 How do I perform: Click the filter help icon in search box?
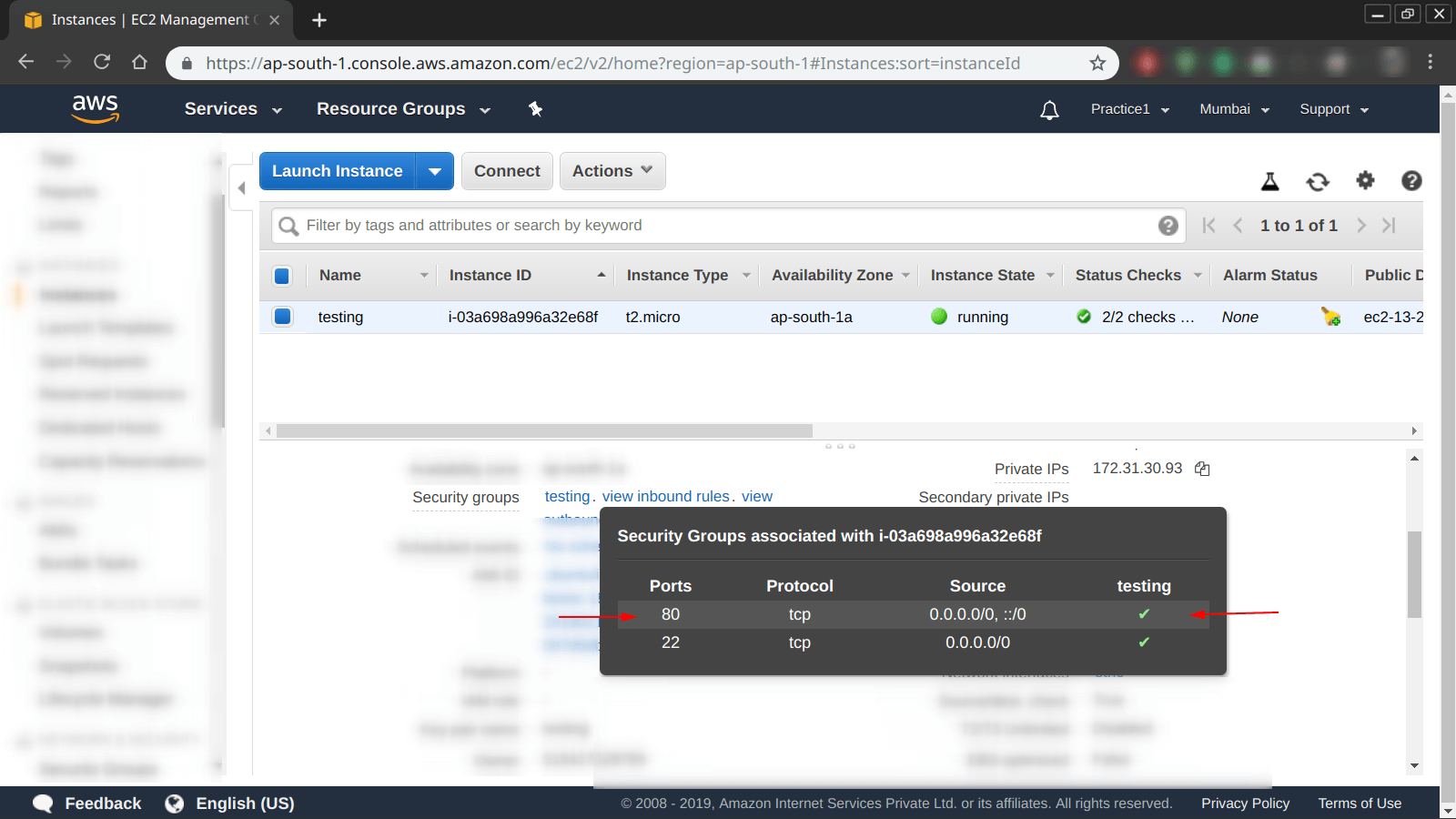click(x=1168, y=226)
